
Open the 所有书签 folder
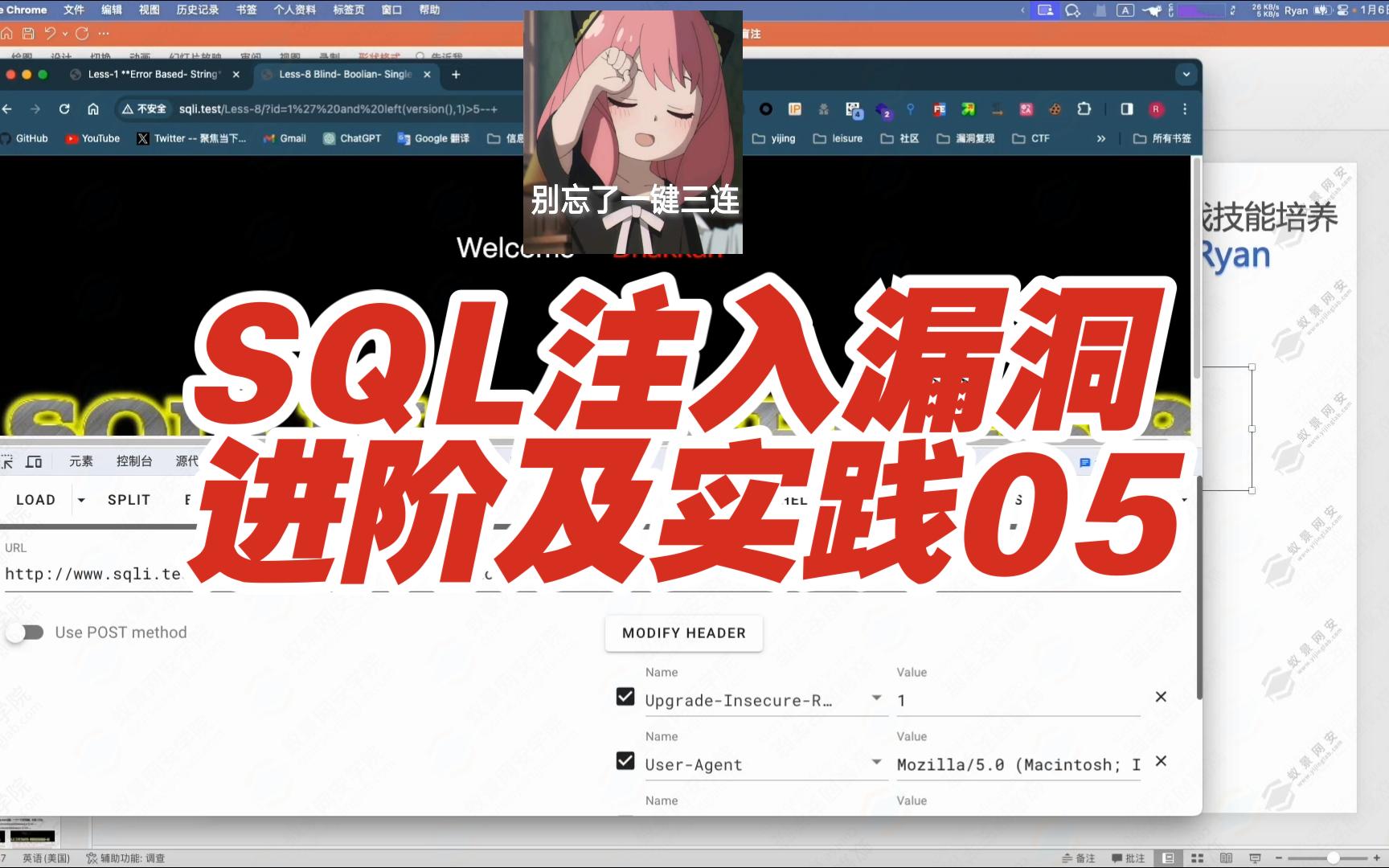tap(1162, 139)
